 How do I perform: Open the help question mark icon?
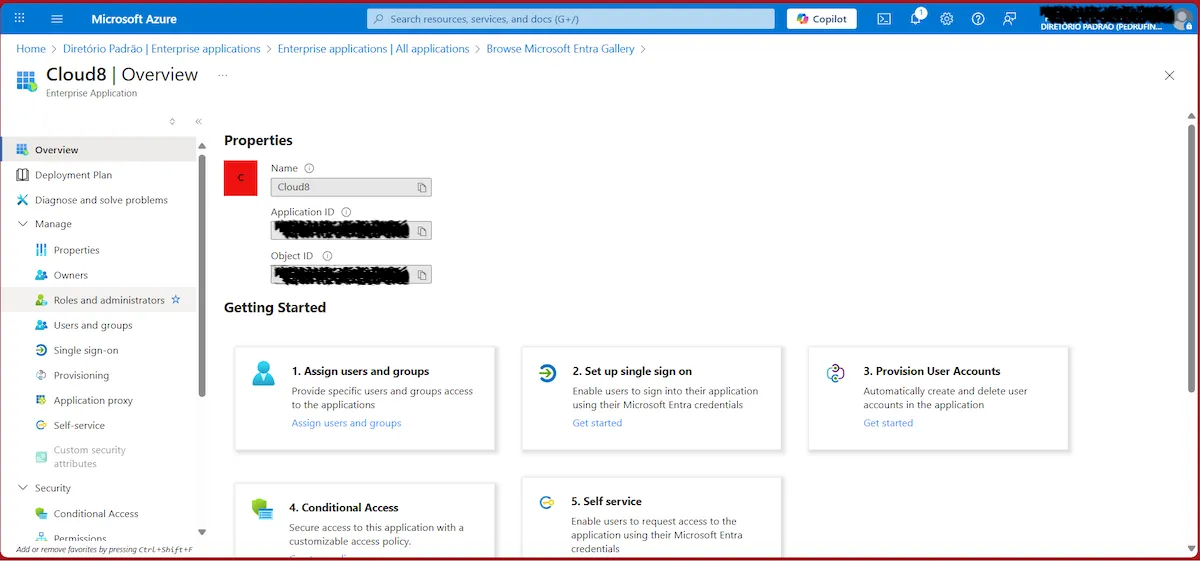click(x=978, y=19)
